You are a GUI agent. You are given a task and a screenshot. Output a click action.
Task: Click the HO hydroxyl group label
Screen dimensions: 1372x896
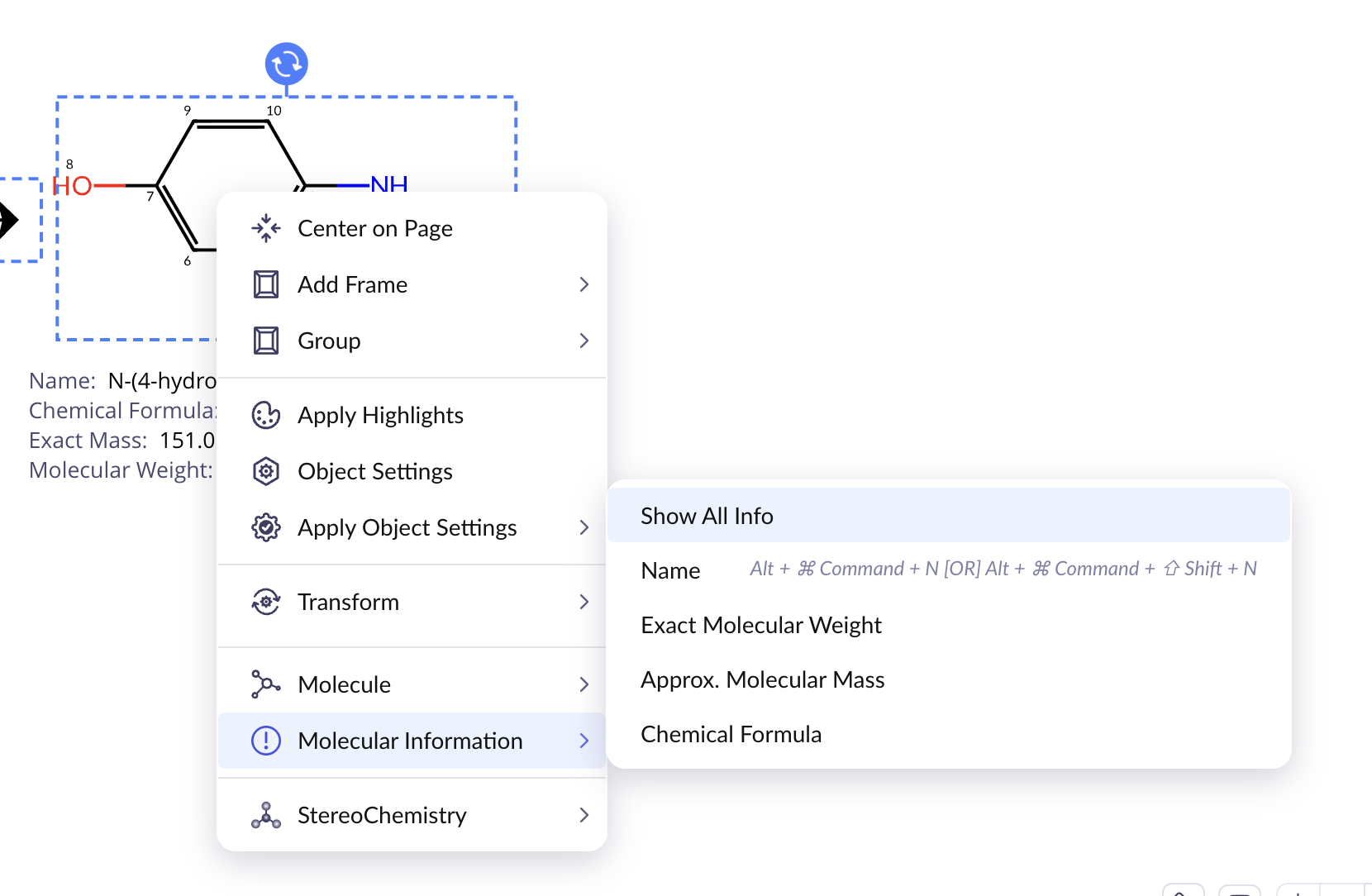(x=73, y=186)
